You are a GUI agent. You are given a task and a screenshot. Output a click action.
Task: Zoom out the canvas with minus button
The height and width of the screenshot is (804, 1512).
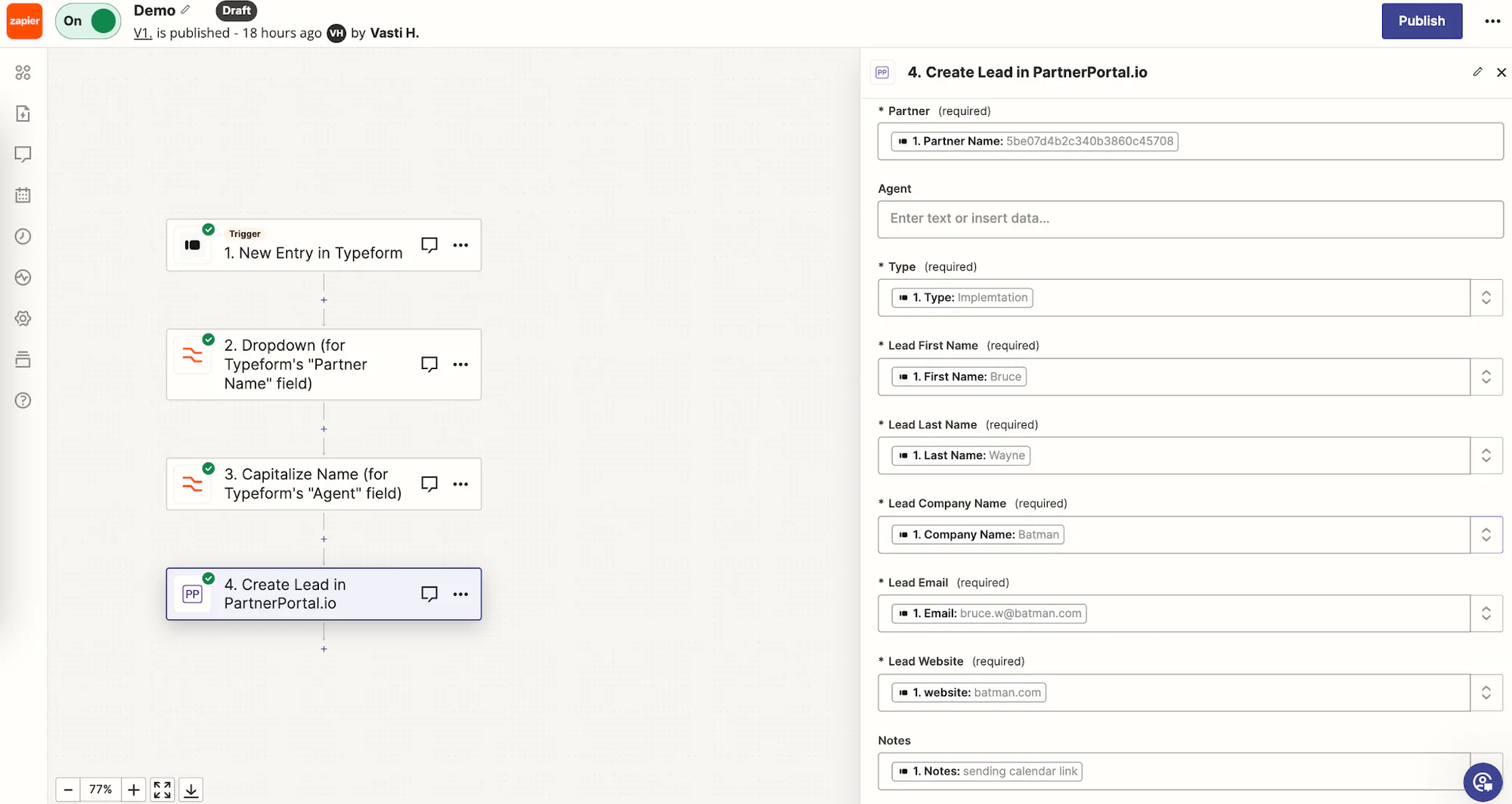[68, 790]
